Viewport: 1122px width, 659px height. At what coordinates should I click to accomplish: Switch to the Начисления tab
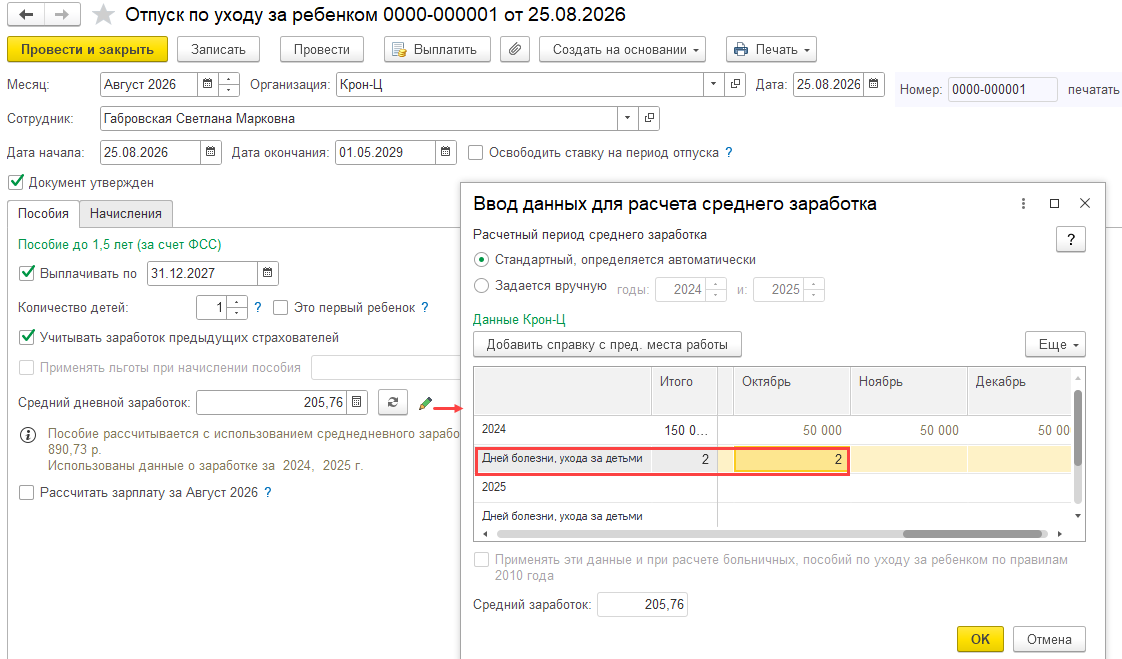pos(126,213)
